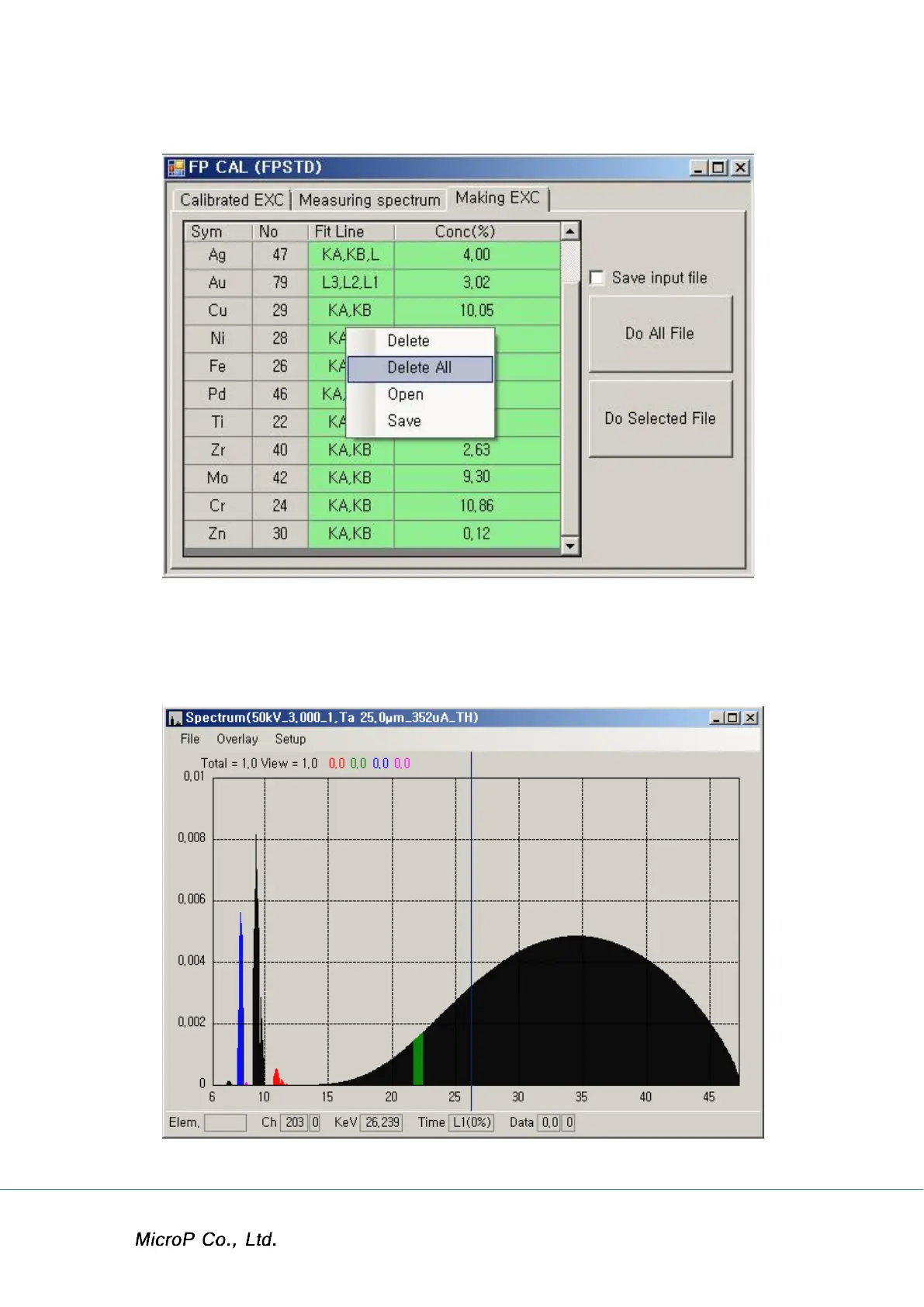Image resolution: width=924 pixels, height=1307 pixels.
Task: Select the Zn row symbol cell
Action: (218, 534)
